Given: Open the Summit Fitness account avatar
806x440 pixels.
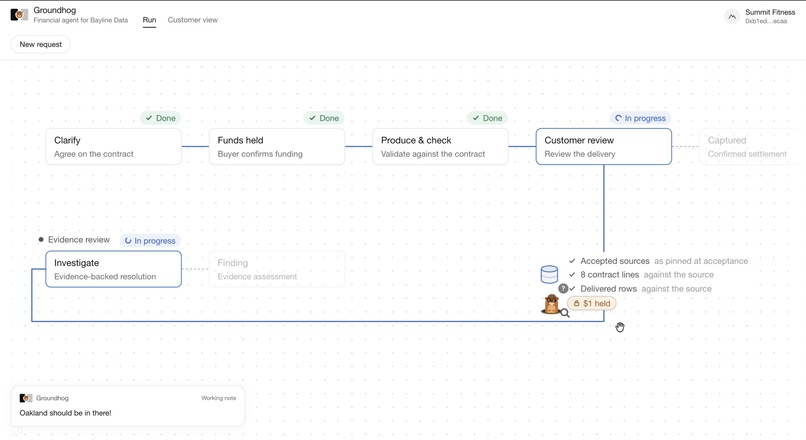Looking at the screenshot, I should tap(732, 16).
